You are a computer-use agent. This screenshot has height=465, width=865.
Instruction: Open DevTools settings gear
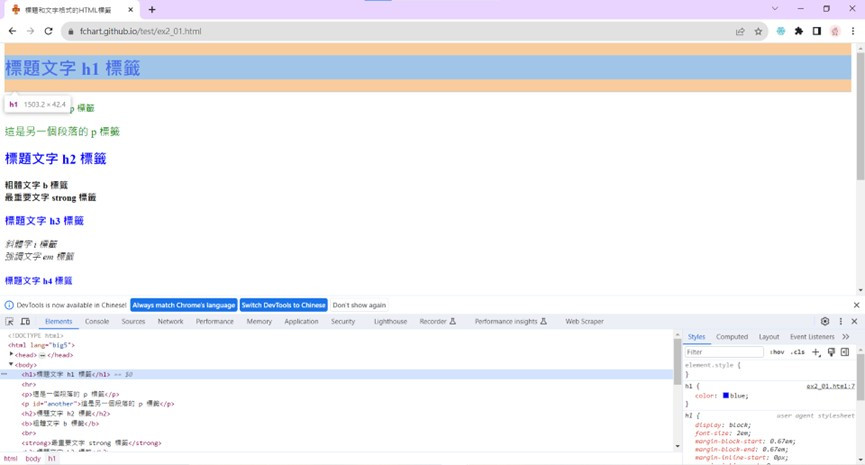point(825,321)
